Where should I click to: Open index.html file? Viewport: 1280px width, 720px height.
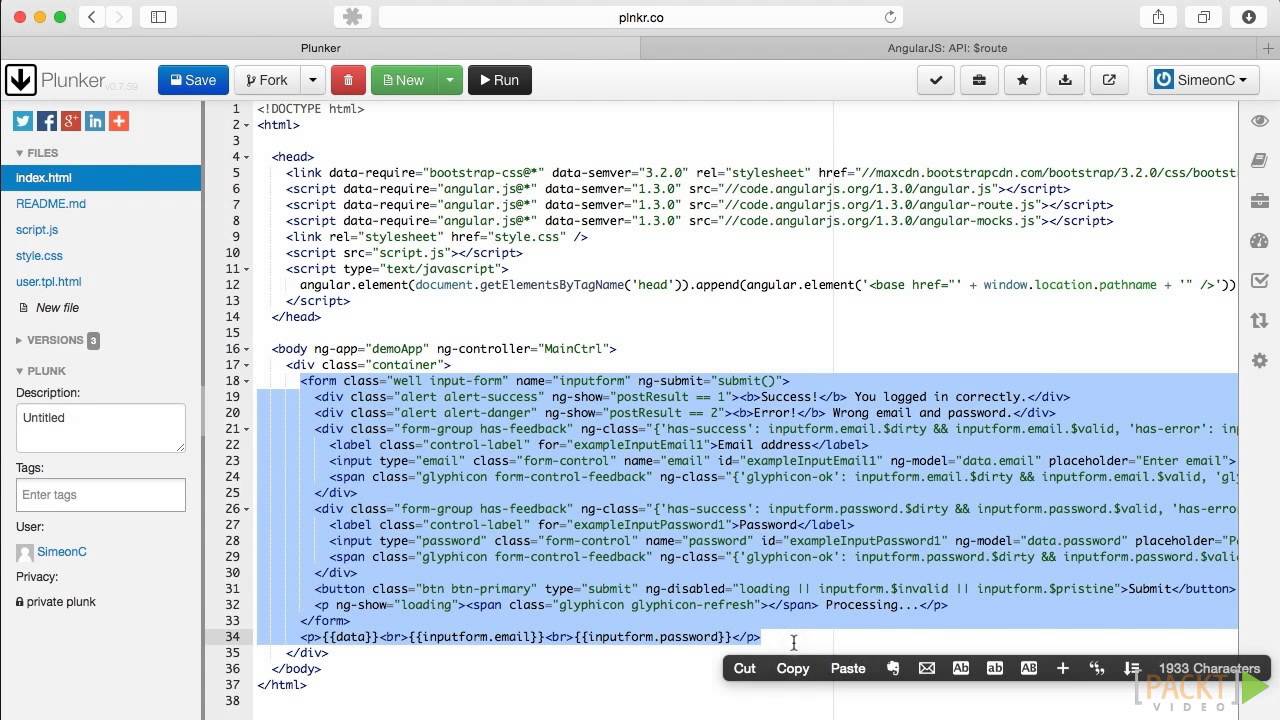click(x=100, y=178)
